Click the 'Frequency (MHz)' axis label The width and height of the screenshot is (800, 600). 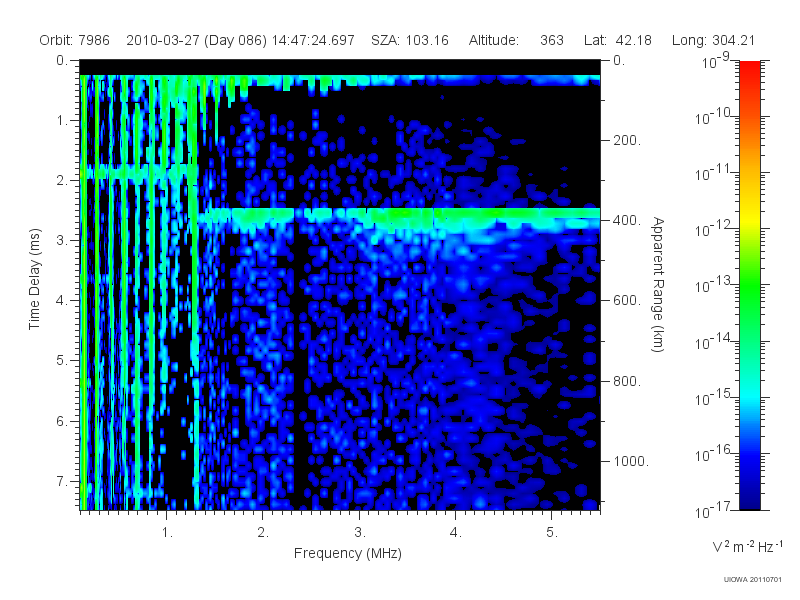pos(347,554)
